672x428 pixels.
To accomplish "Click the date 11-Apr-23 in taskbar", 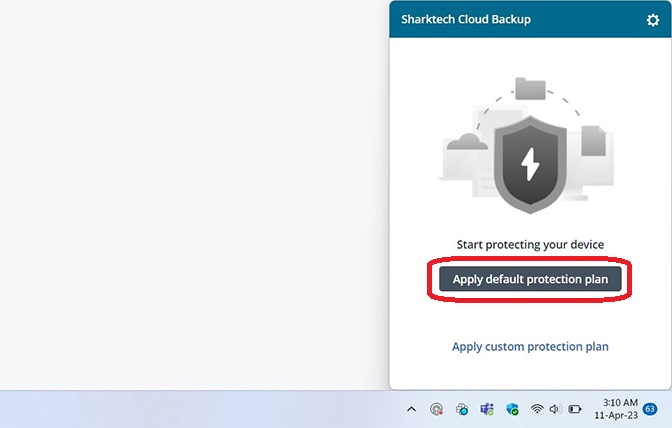I will (x=616, y=415).
